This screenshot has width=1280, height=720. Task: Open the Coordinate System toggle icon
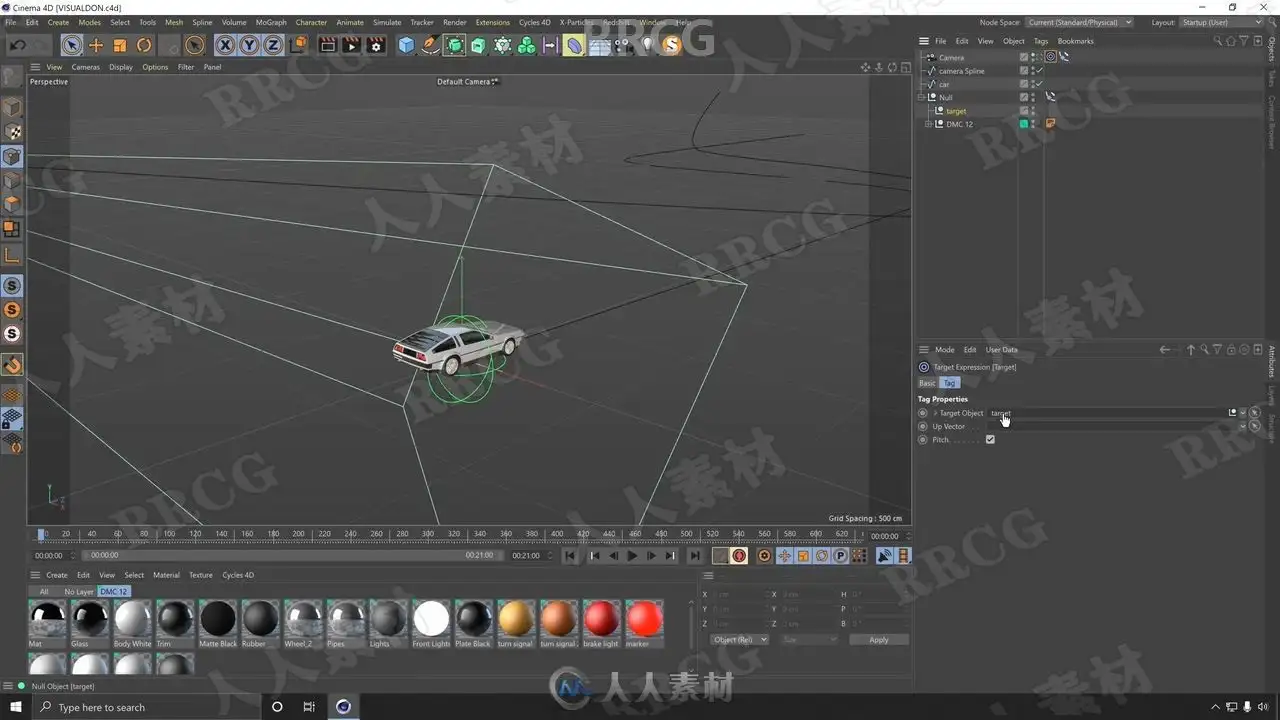tap(298, 45)
